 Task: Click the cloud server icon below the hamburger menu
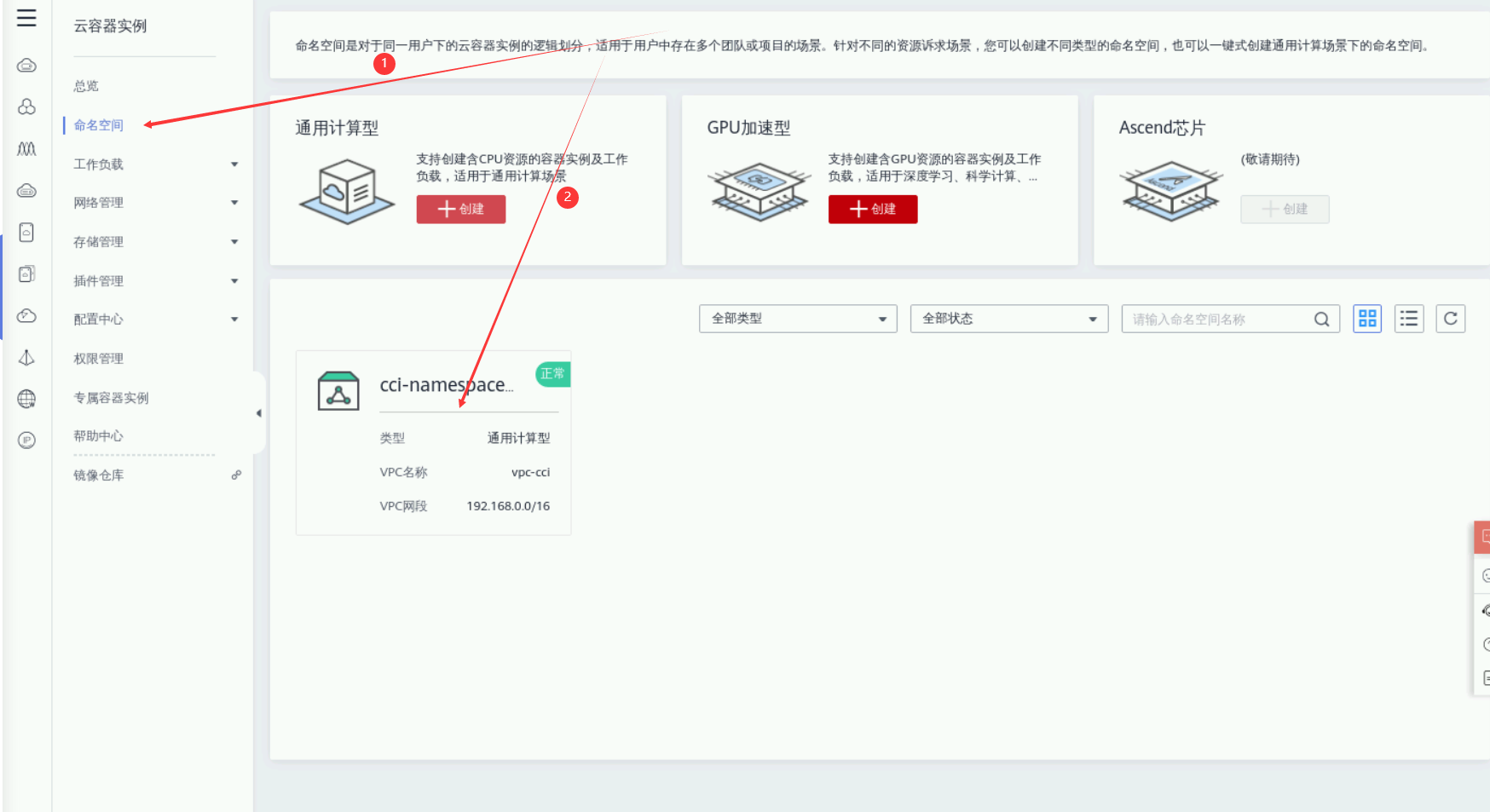click(26, 66)
